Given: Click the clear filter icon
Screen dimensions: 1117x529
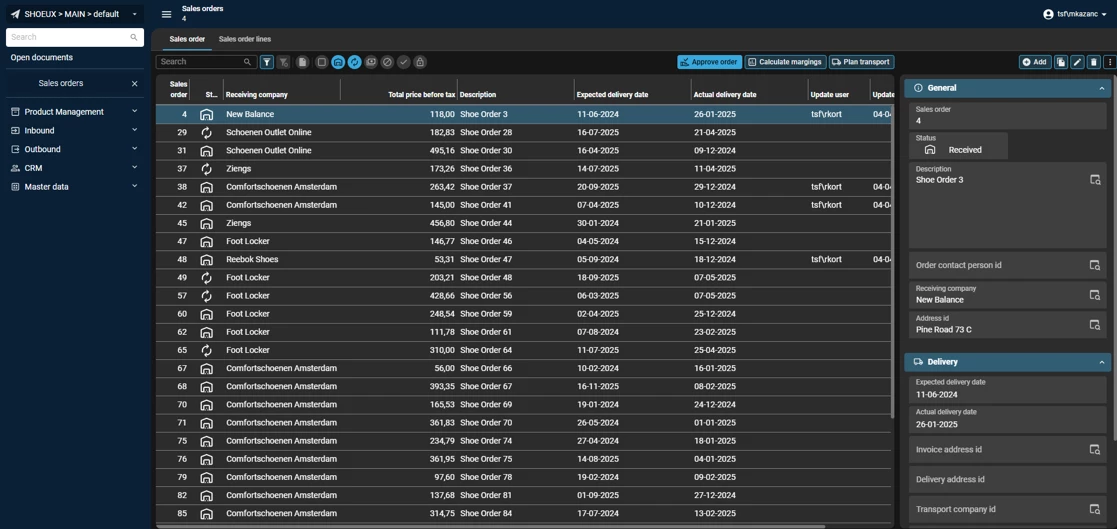Looking at the screenshot, I should click(284, 62).
